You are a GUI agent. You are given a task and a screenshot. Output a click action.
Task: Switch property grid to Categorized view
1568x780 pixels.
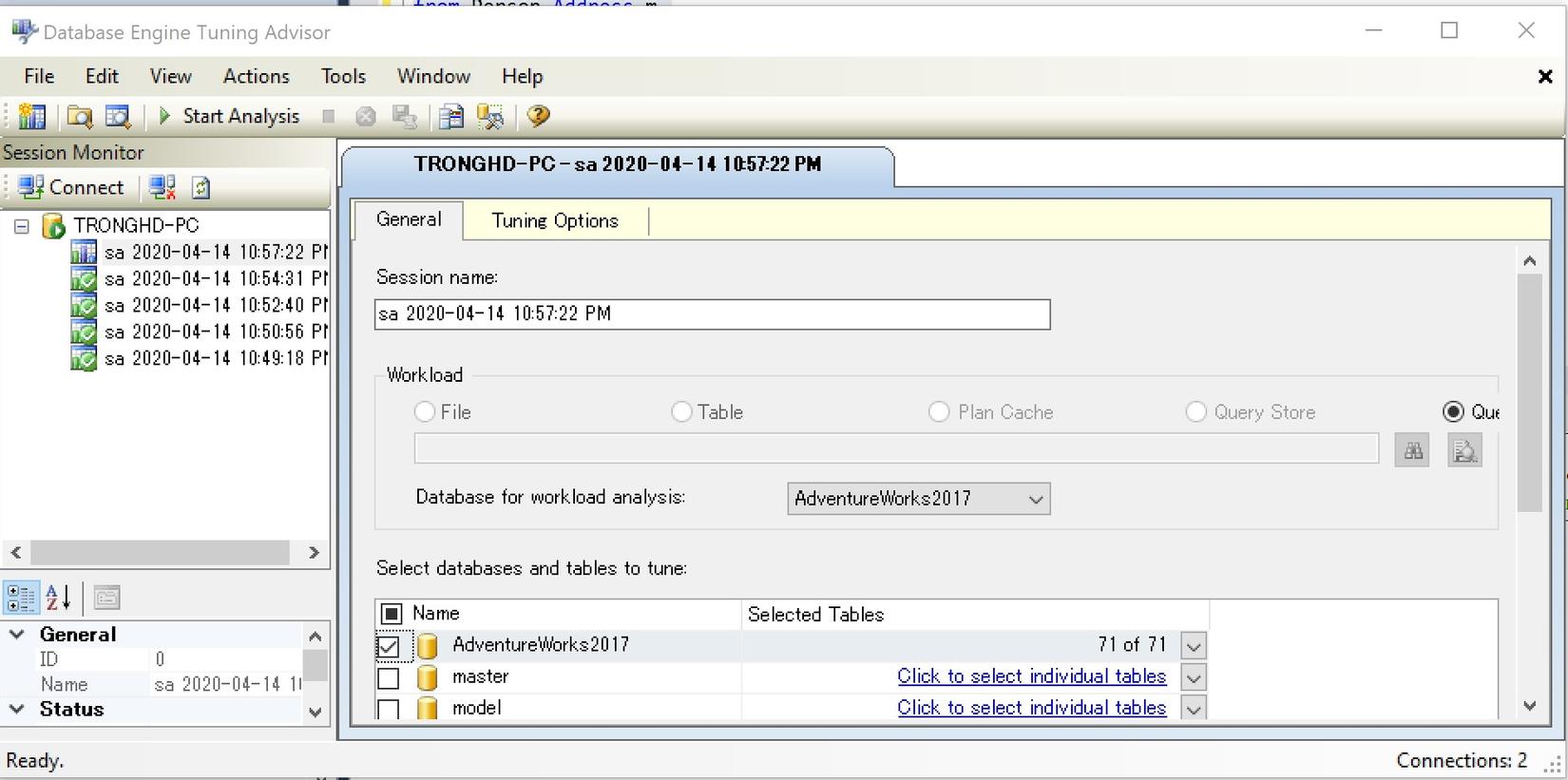pos(21,598)
